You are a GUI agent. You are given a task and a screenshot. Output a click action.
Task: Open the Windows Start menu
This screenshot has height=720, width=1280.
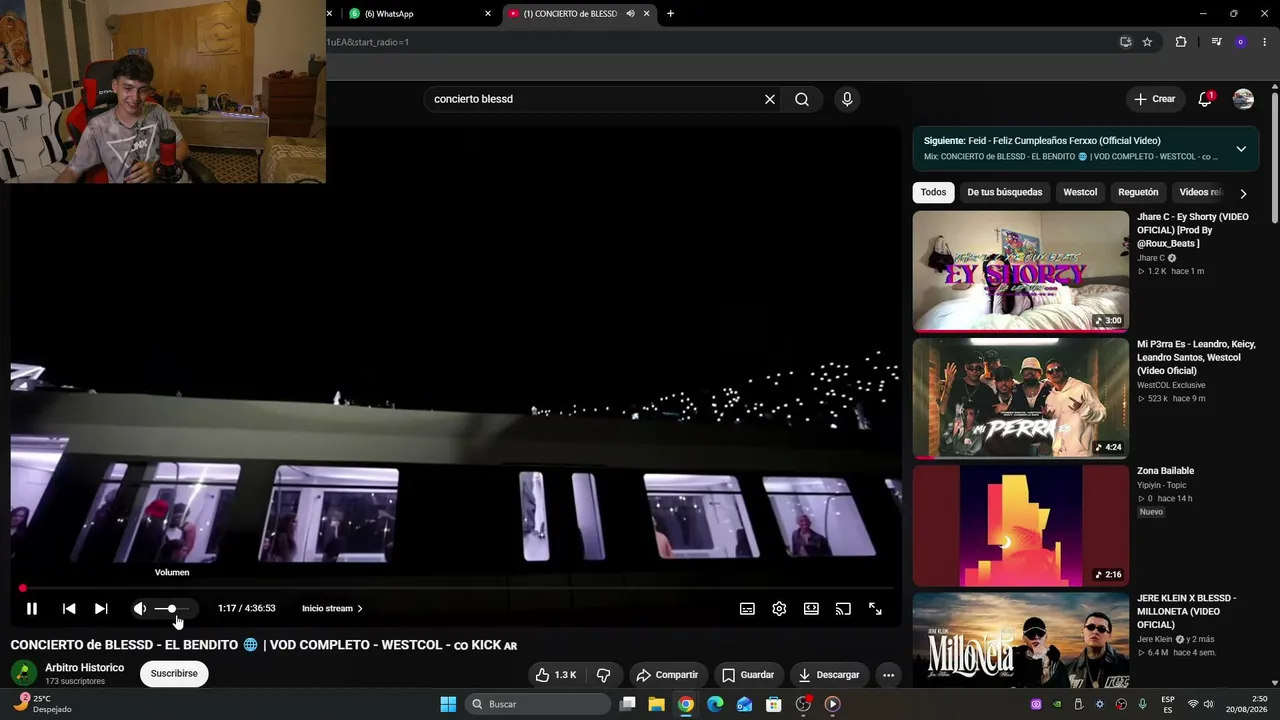click(x=448, y=704)
